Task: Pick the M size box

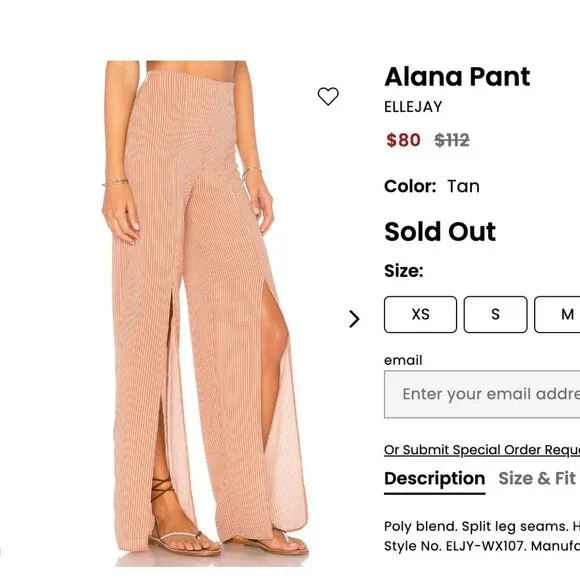Action: pyautogui.click(x=557, y=314)
